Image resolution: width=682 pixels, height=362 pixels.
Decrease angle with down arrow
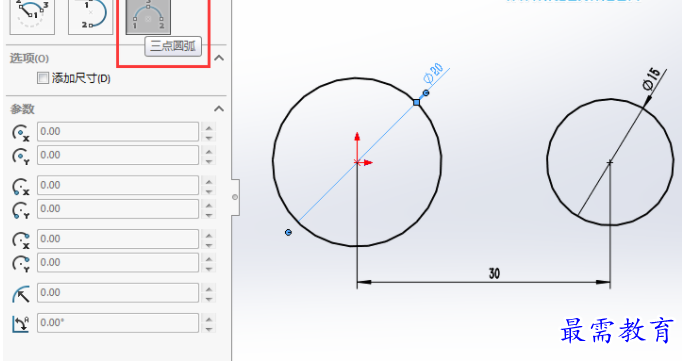(209, 328)
